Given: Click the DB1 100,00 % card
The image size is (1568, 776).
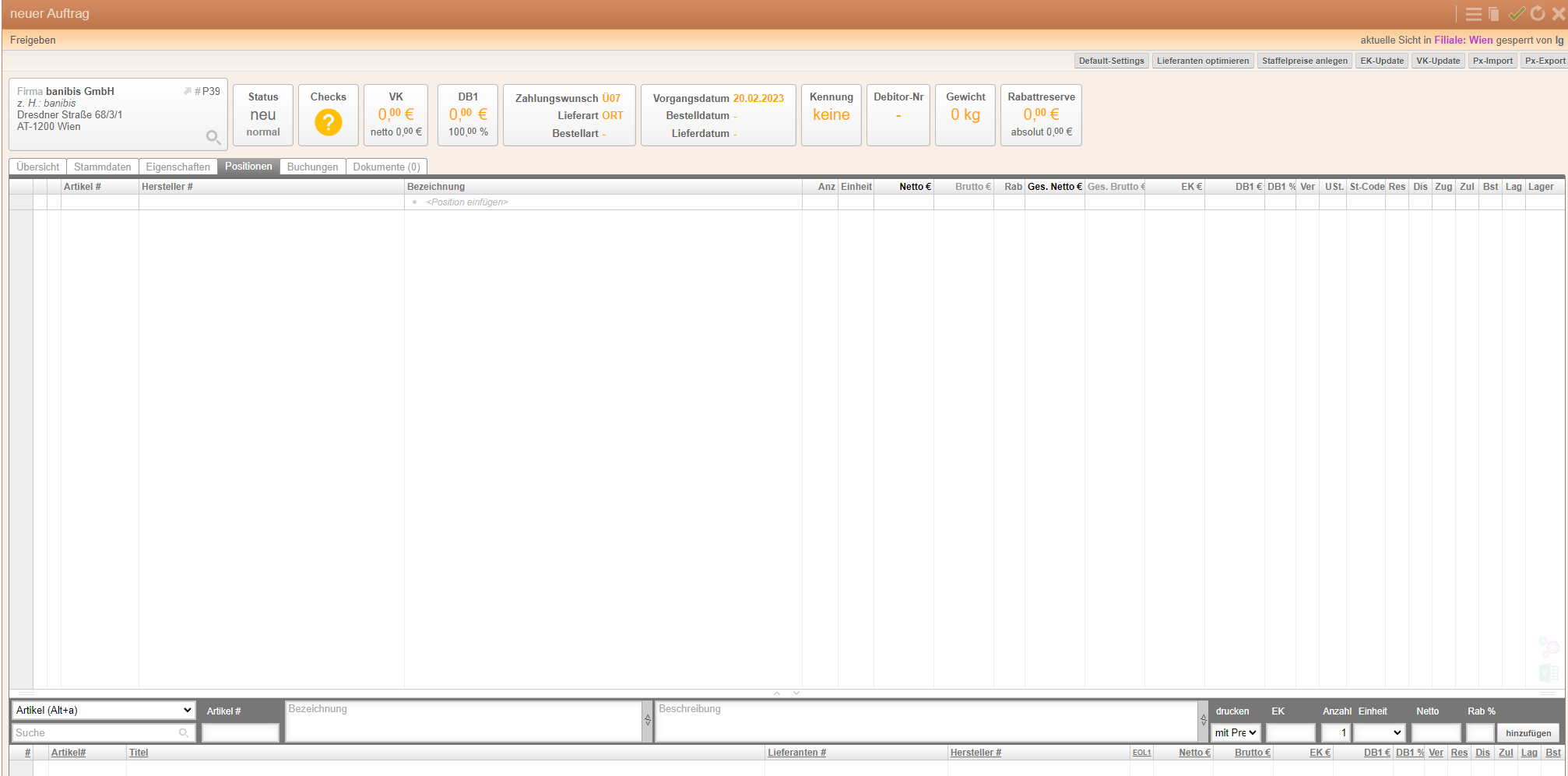Looking at the screenshot, I should [x=468, y=114].
